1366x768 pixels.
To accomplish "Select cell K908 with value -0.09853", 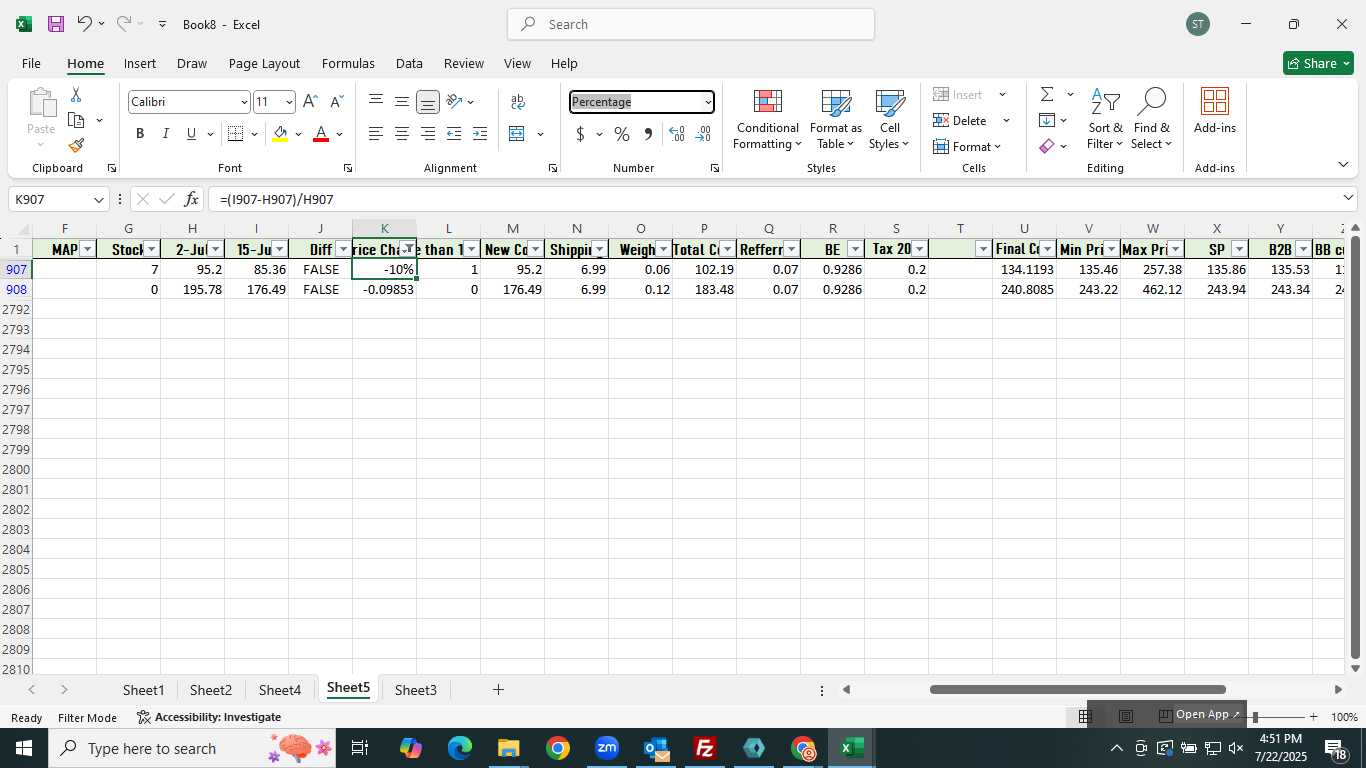I will tap(384, 289).
